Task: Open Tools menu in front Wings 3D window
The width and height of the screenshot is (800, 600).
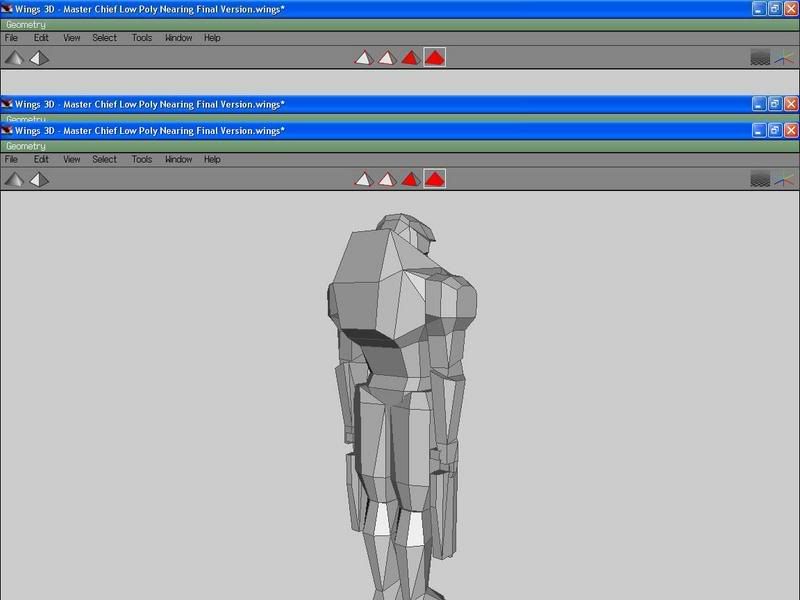Action: pyautogui.click(x=142, y=159)
